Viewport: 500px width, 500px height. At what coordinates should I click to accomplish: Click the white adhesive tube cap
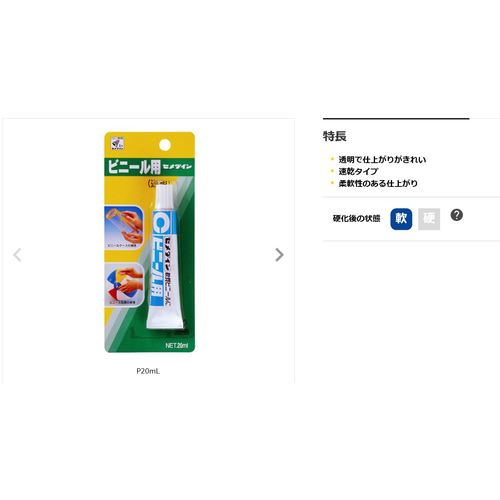pos(165,197)
